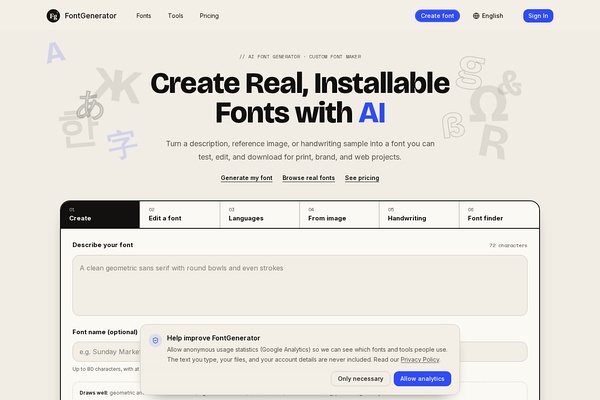This screenshot has width=600, height=400.
Task: Switch to the Languages tab
Action: pos(259,215)
